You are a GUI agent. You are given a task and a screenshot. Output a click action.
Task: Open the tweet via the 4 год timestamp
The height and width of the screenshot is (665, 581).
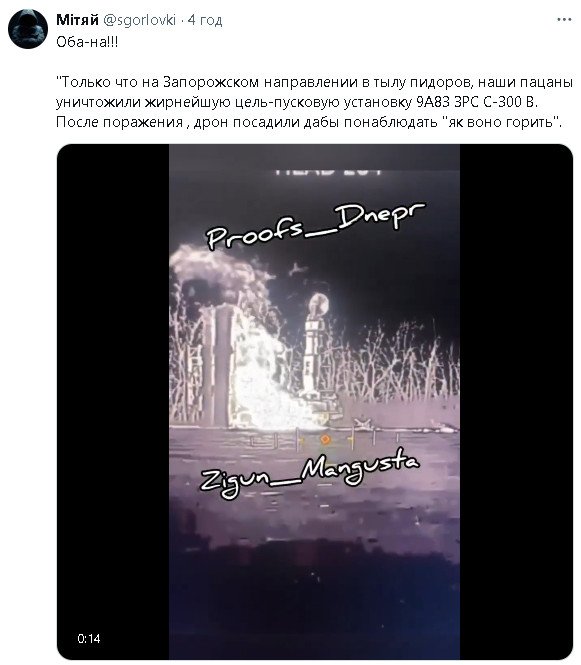point(205,20)
